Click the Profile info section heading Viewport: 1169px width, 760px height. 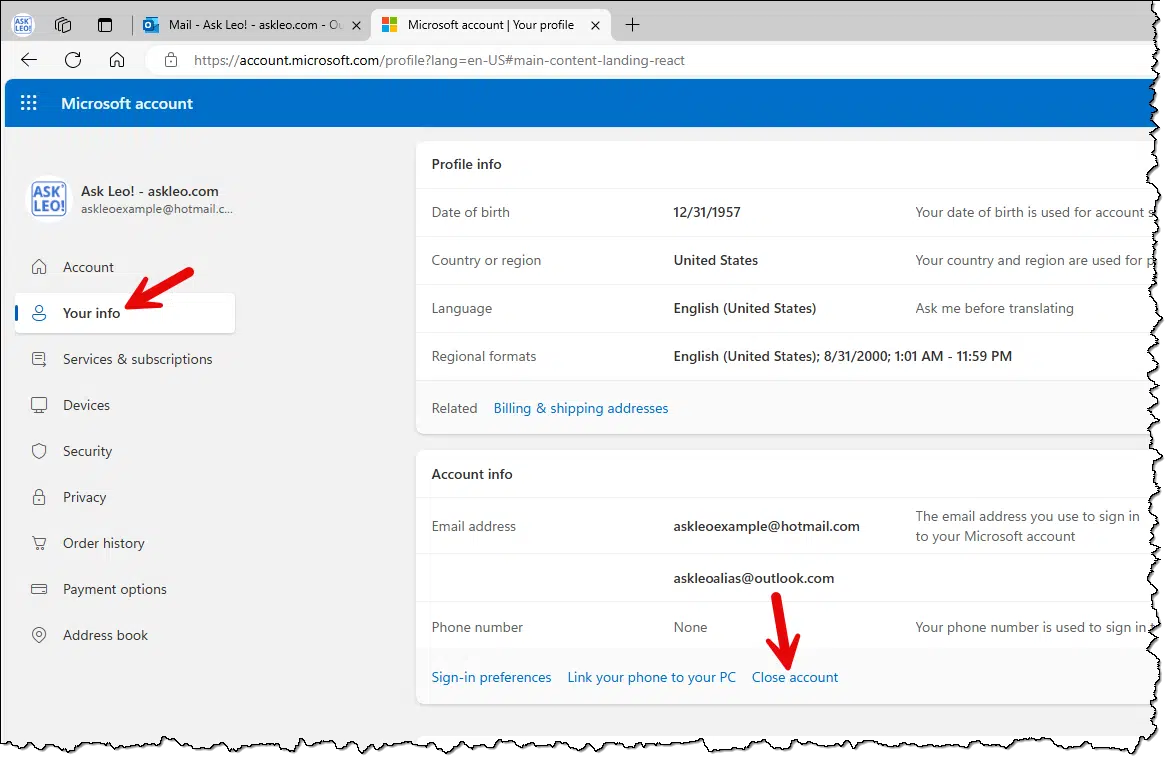(x=467, y=165)
